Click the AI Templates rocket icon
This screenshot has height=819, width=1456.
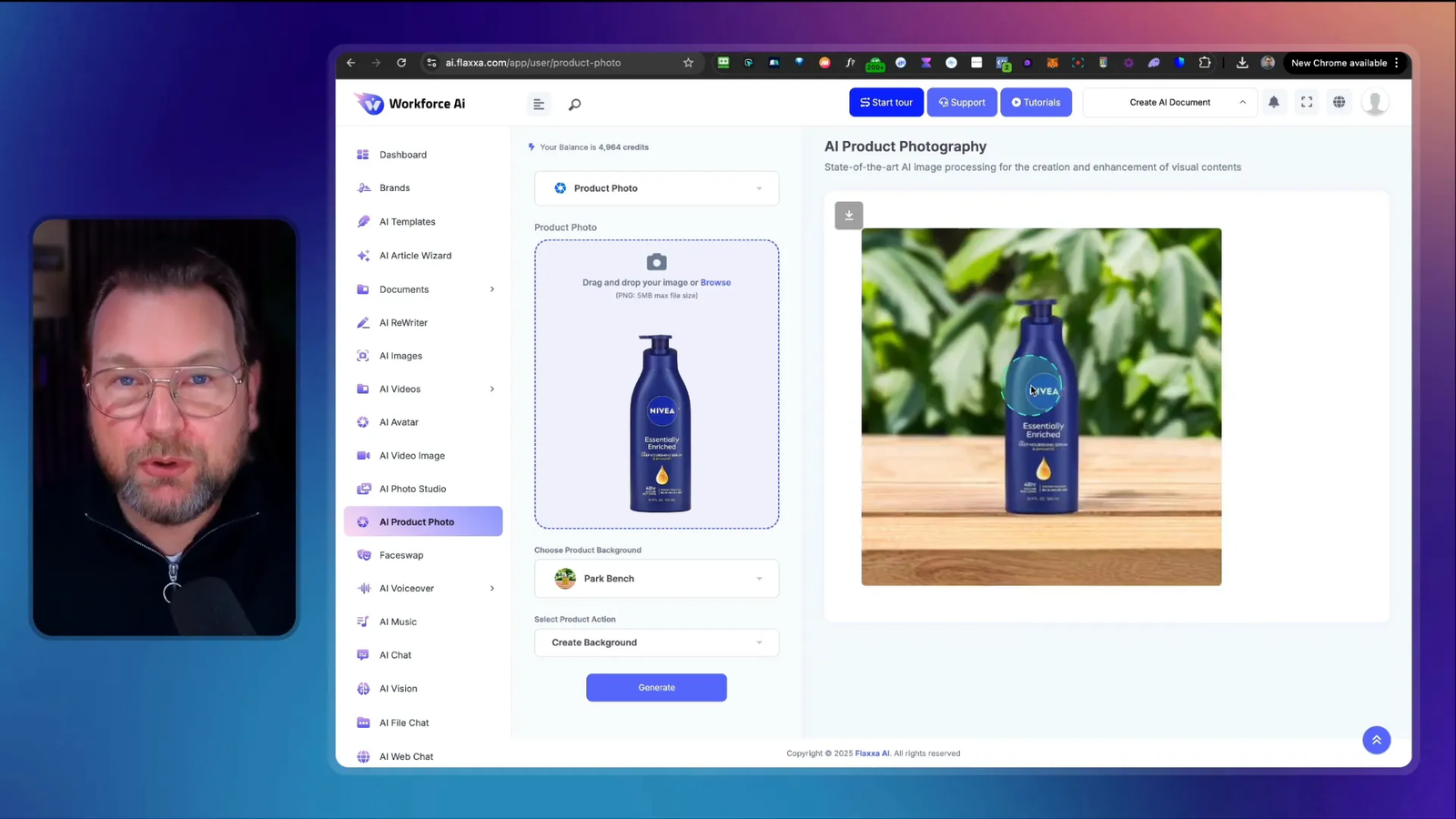(363, 221)
